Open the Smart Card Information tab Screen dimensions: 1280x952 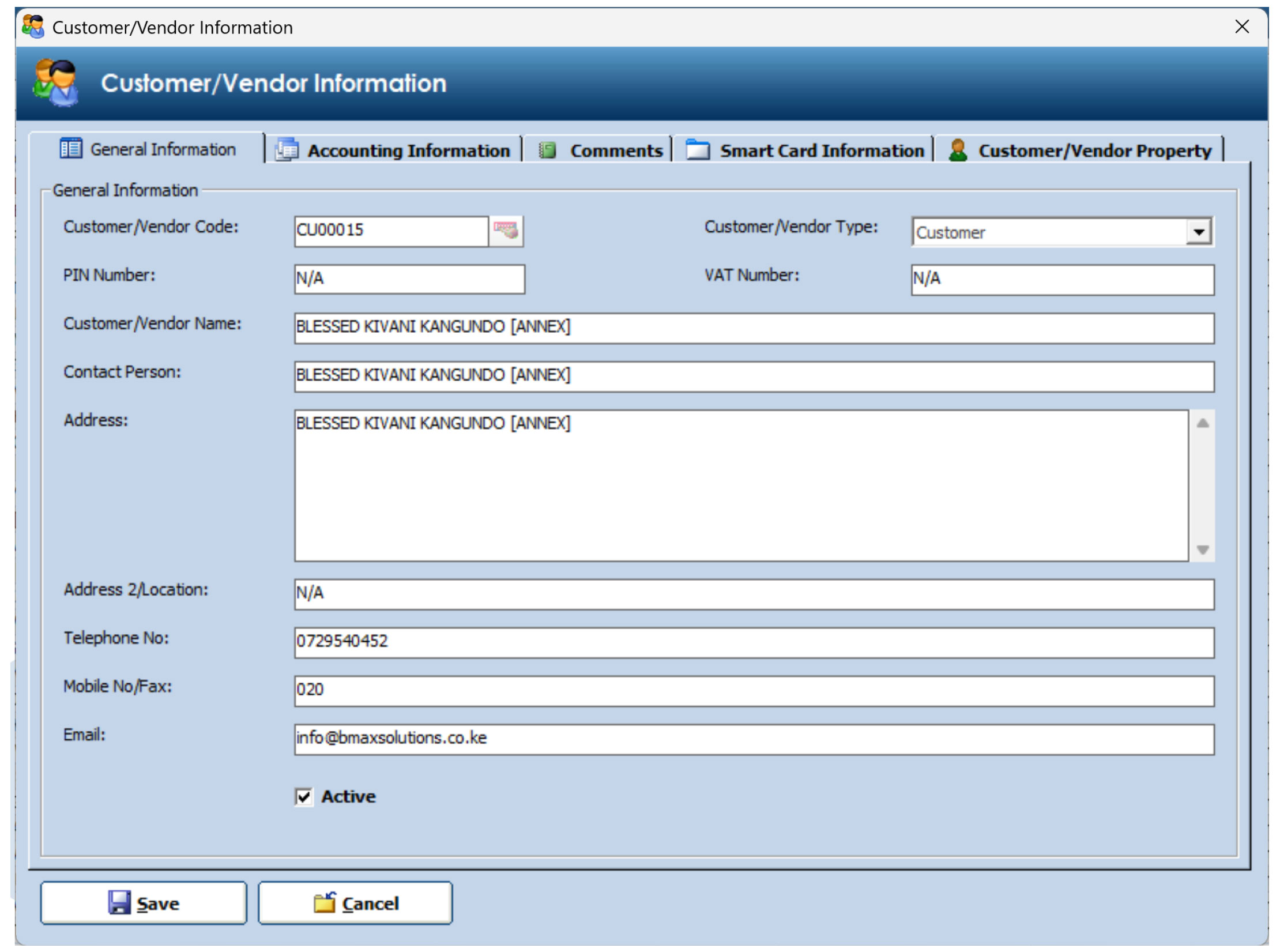tap(821, 150)
